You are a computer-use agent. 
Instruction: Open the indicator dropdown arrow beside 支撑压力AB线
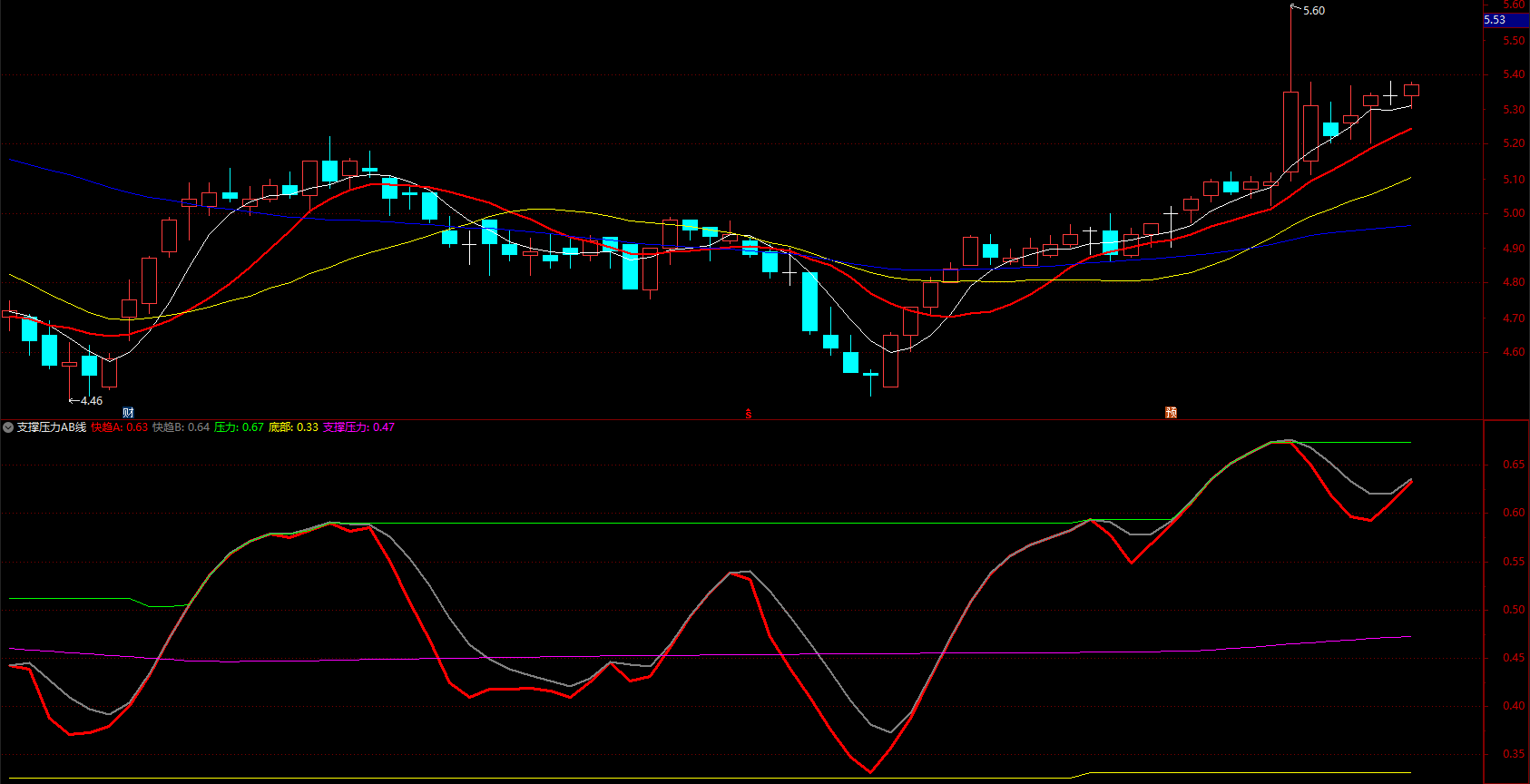(x=8, y=427)
